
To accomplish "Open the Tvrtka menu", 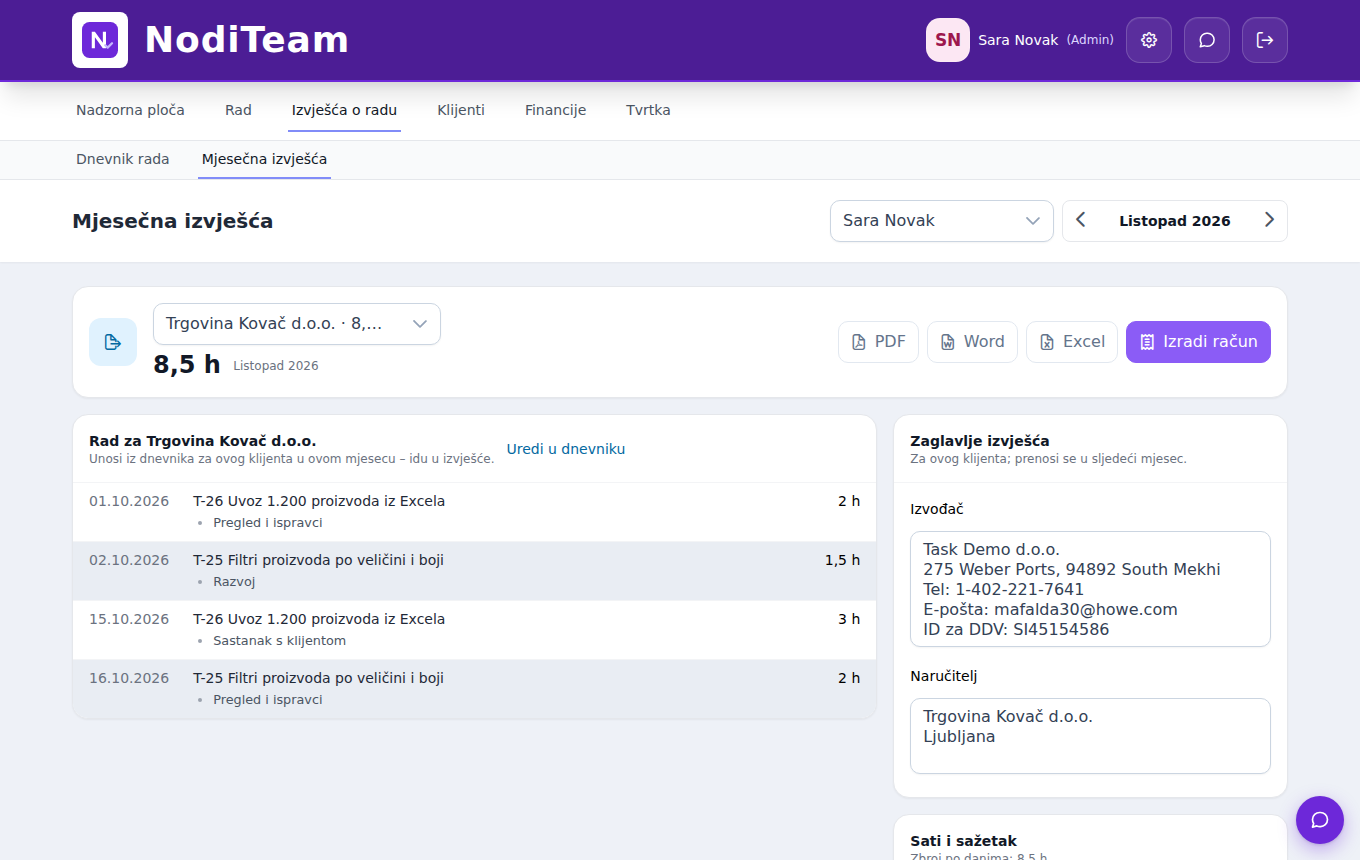I will click(x=648, y=110).
